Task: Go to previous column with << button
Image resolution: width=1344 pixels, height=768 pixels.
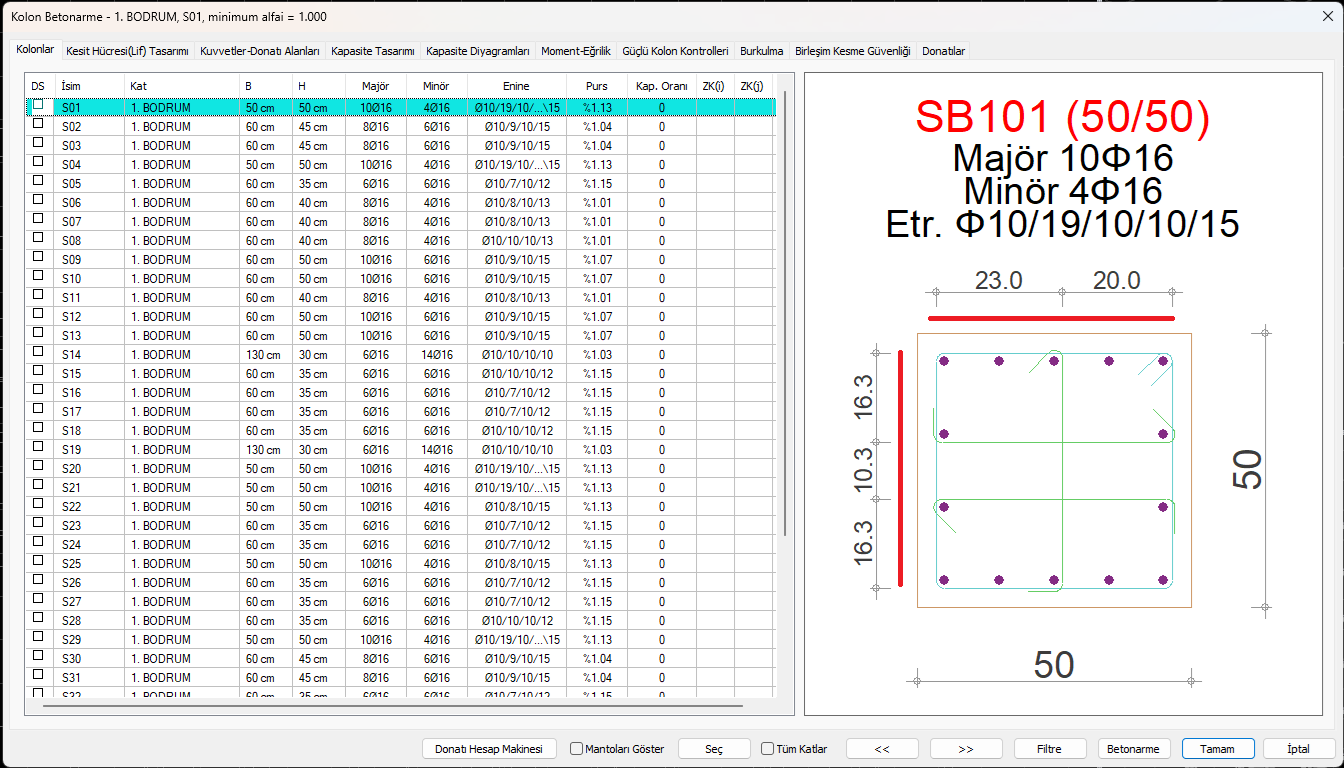Action: point(882,748)
